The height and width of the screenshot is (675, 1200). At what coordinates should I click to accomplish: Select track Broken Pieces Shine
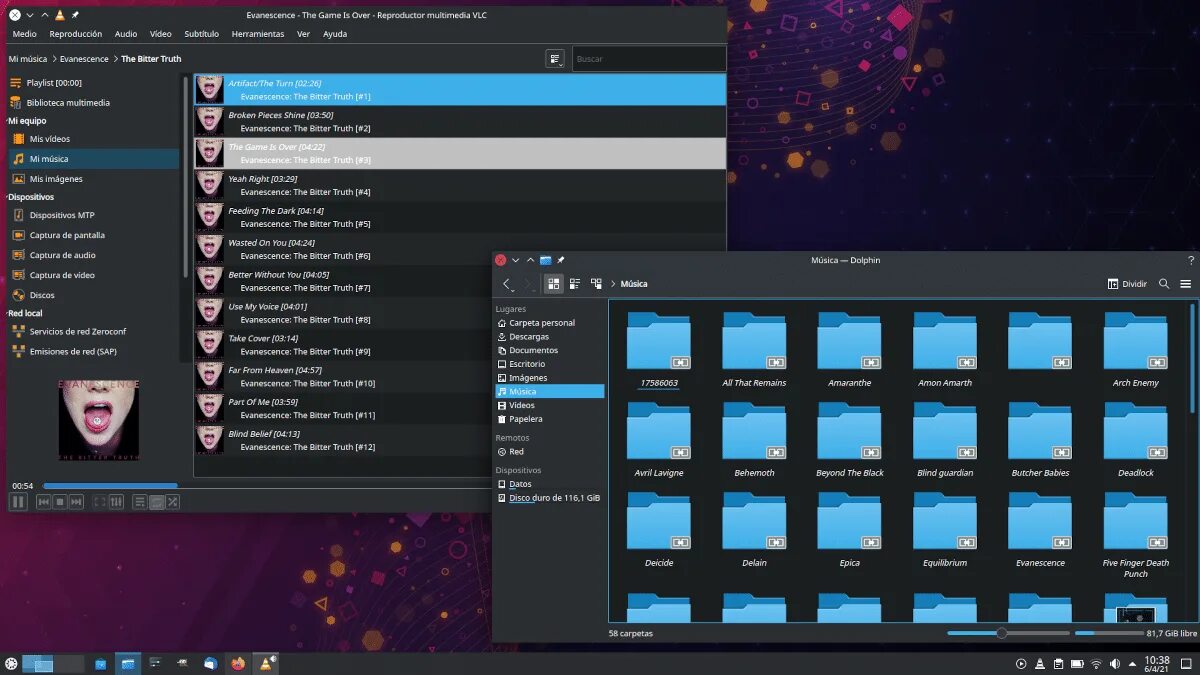point(460,121)
